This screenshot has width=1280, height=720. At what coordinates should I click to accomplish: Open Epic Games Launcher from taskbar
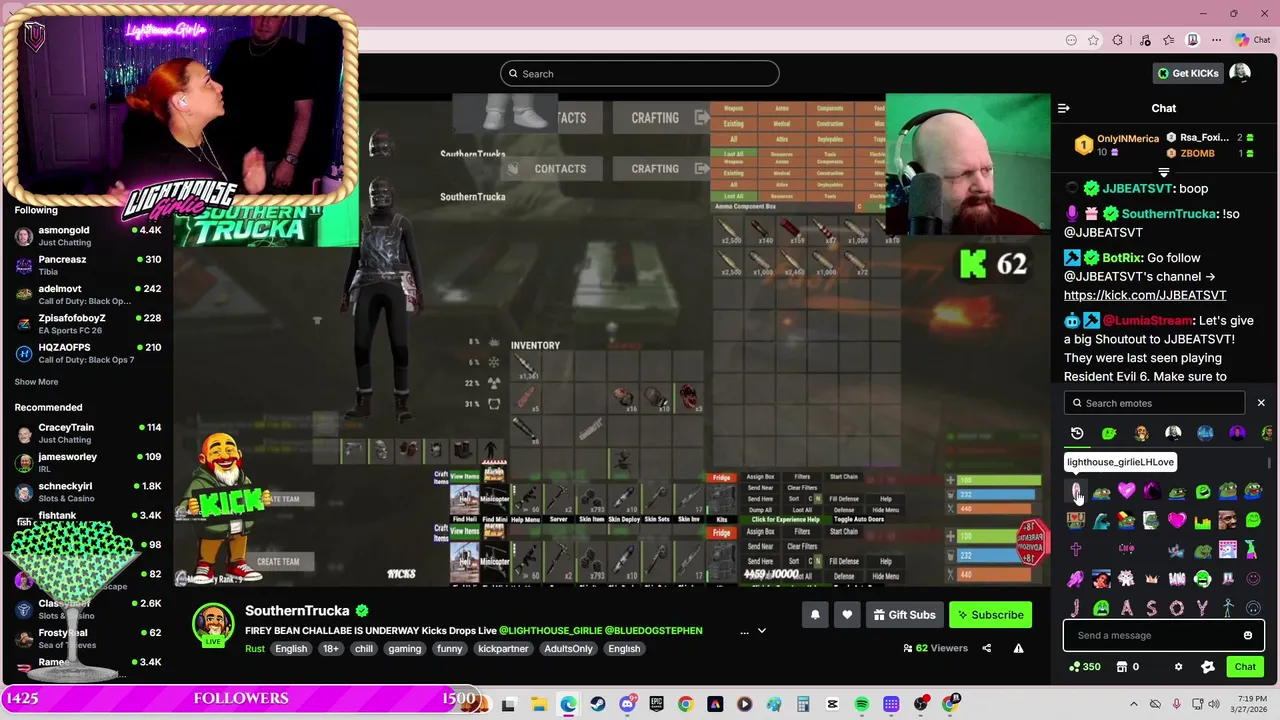[656, 704]
